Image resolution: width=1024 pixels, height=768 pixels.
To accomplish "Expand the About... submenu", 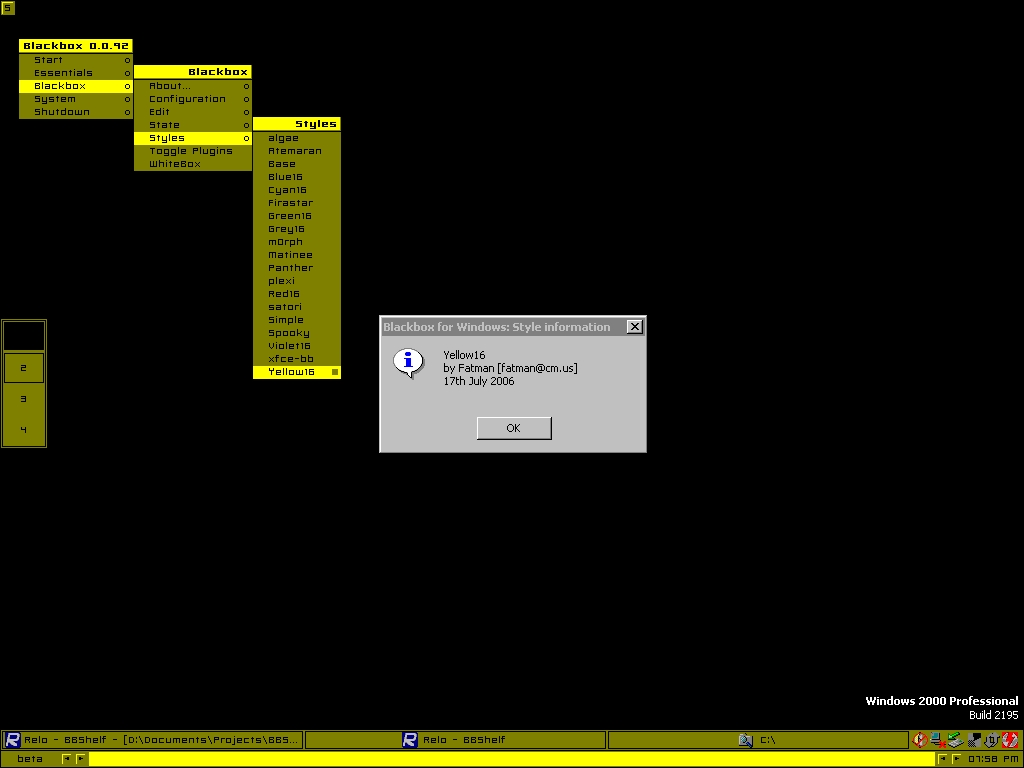I will coord(193,86).
